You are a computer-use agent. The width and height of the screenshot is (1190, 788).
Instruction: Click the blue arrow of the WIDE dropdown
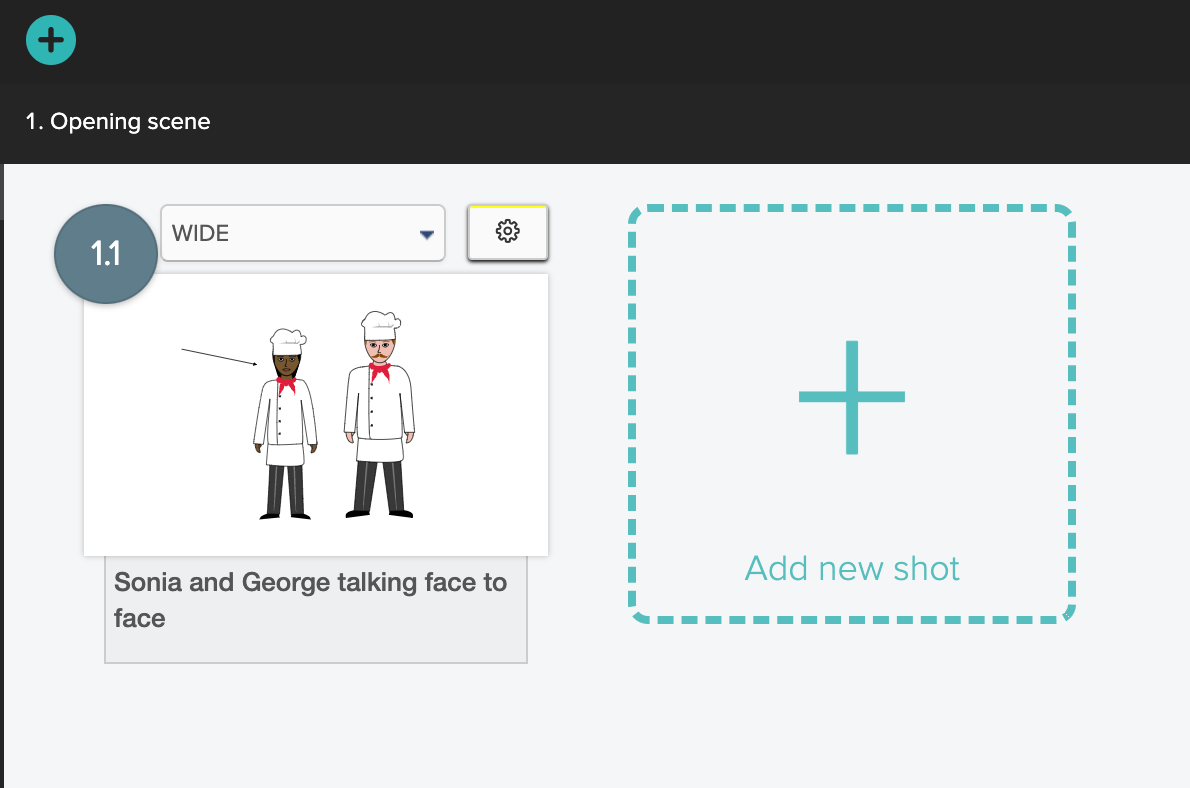pyautogui.click(x=427, y=234)
